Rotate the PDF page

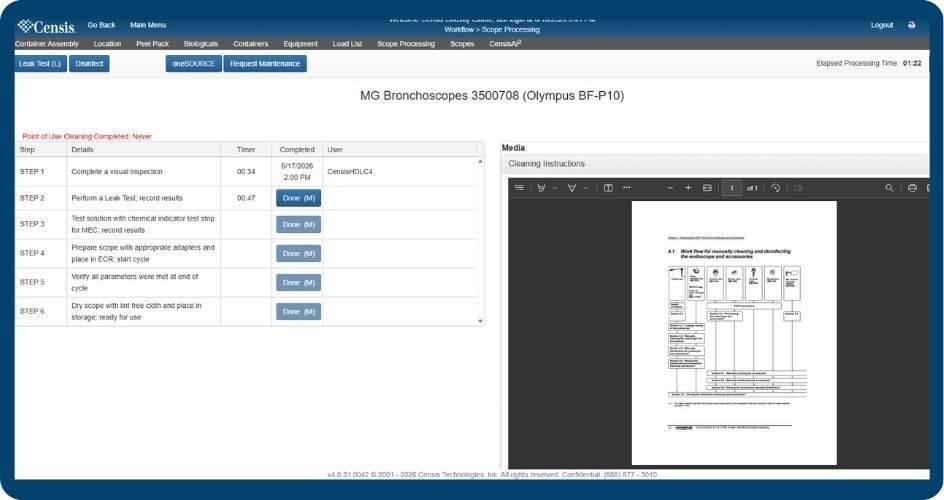point(775,188)
